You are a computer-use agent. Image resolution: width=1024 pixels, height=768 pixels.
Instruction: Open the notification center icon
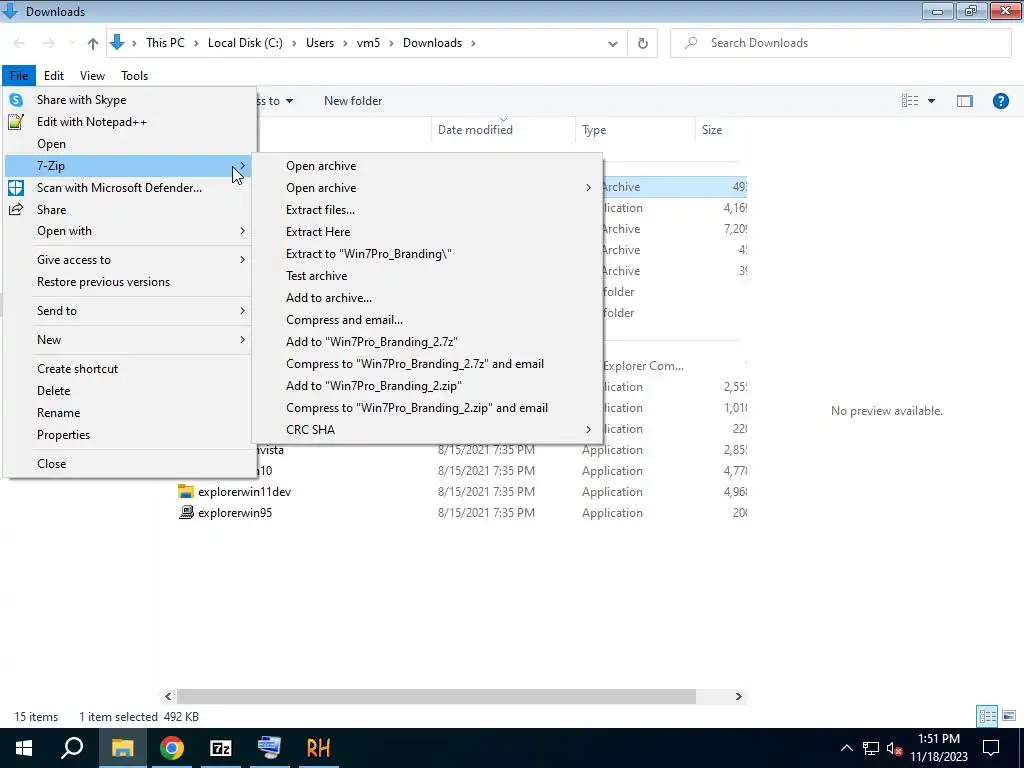(x=991, y=748)
